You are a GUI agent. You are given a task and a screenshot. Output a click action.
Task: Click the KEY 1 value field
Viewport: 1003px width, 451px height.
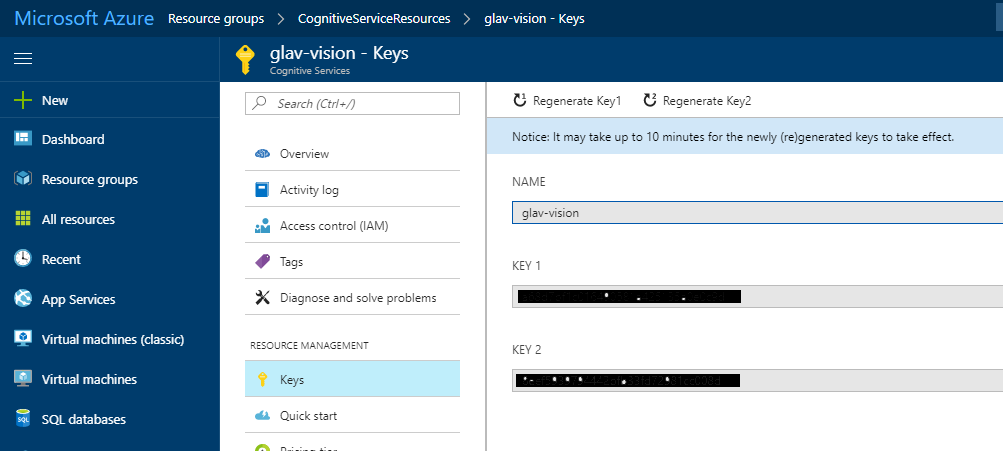click(x=757, y=297)
